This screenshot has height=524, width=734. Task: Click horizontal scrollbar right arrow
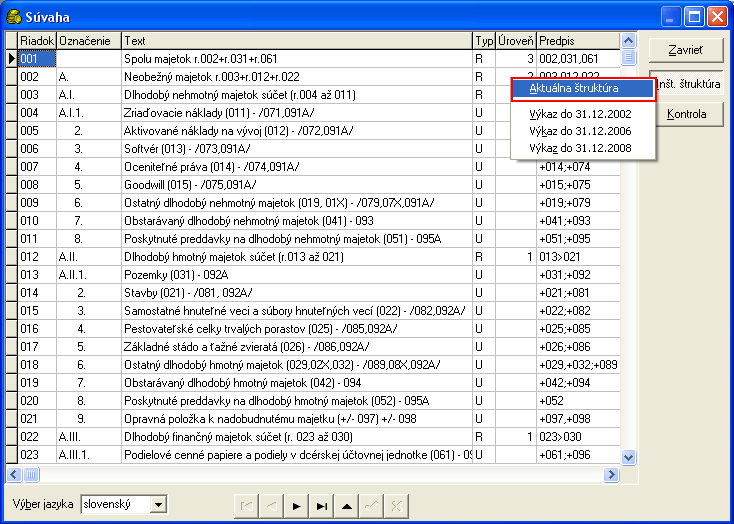[x=611, y=474]
